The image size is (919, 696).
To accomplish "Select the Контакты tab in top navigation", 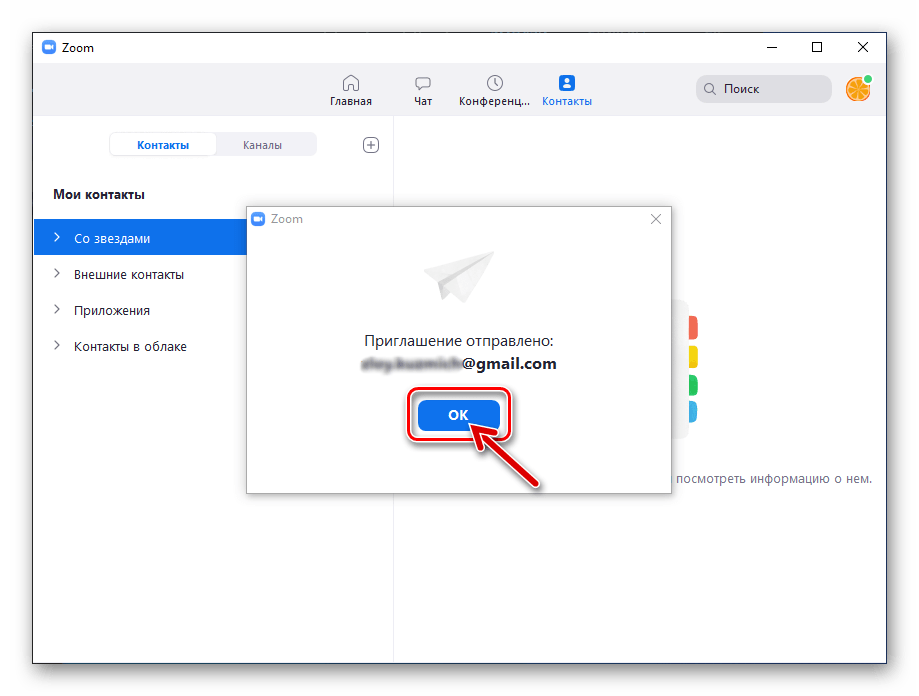I will tap(567, 90).
